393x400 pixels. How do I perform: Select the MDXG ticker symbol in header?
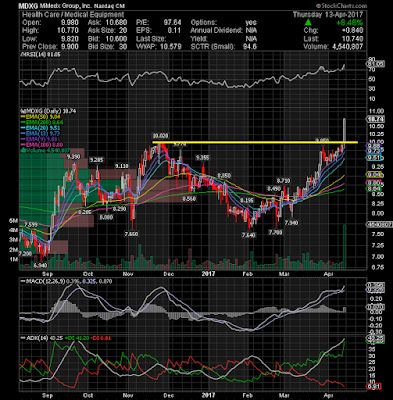(28, 6)
